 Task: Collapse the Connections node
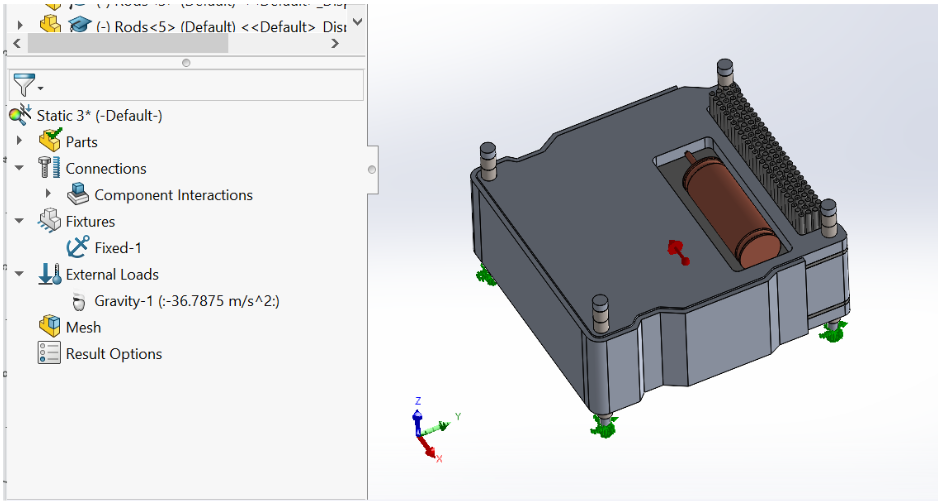pyautogui.click(x=20, y=168)
